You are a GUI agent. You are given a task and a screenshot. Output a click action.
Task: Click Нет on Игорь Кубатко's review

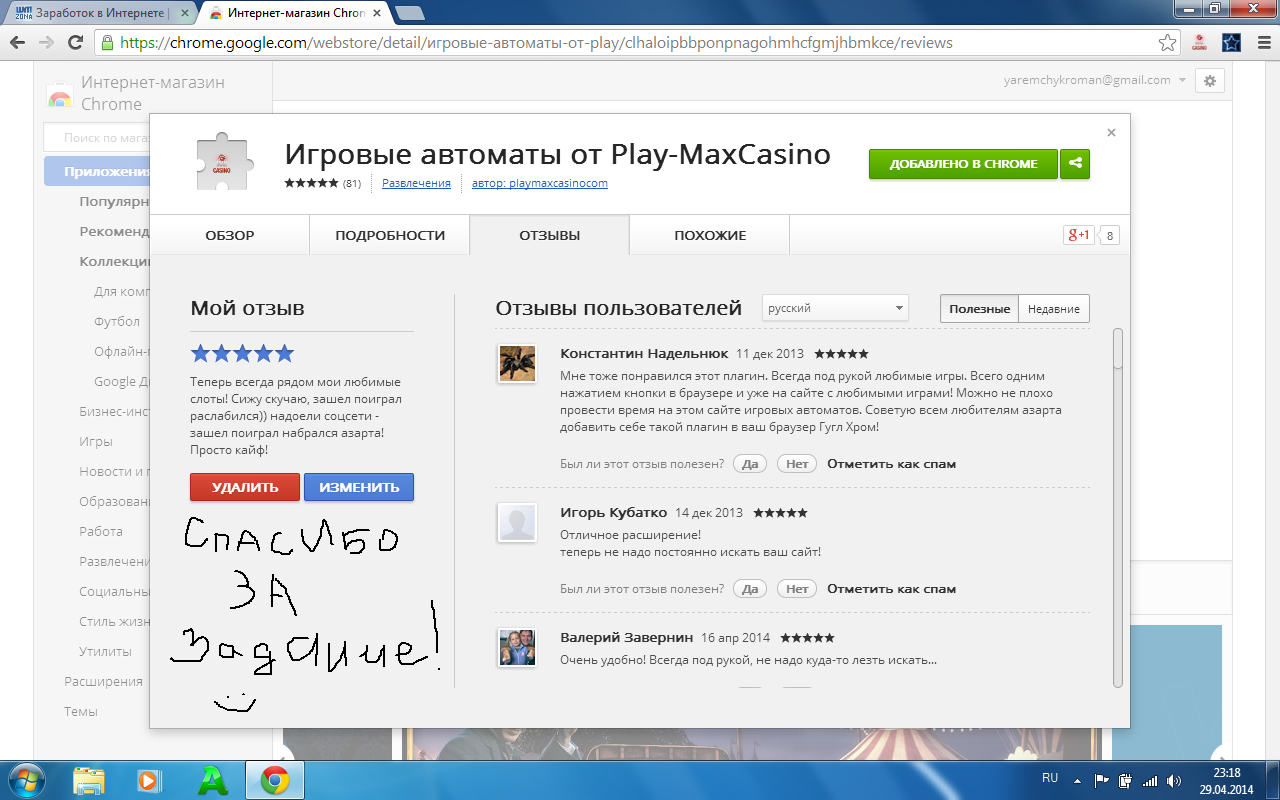pyautogui.click(x=797, y=589)
